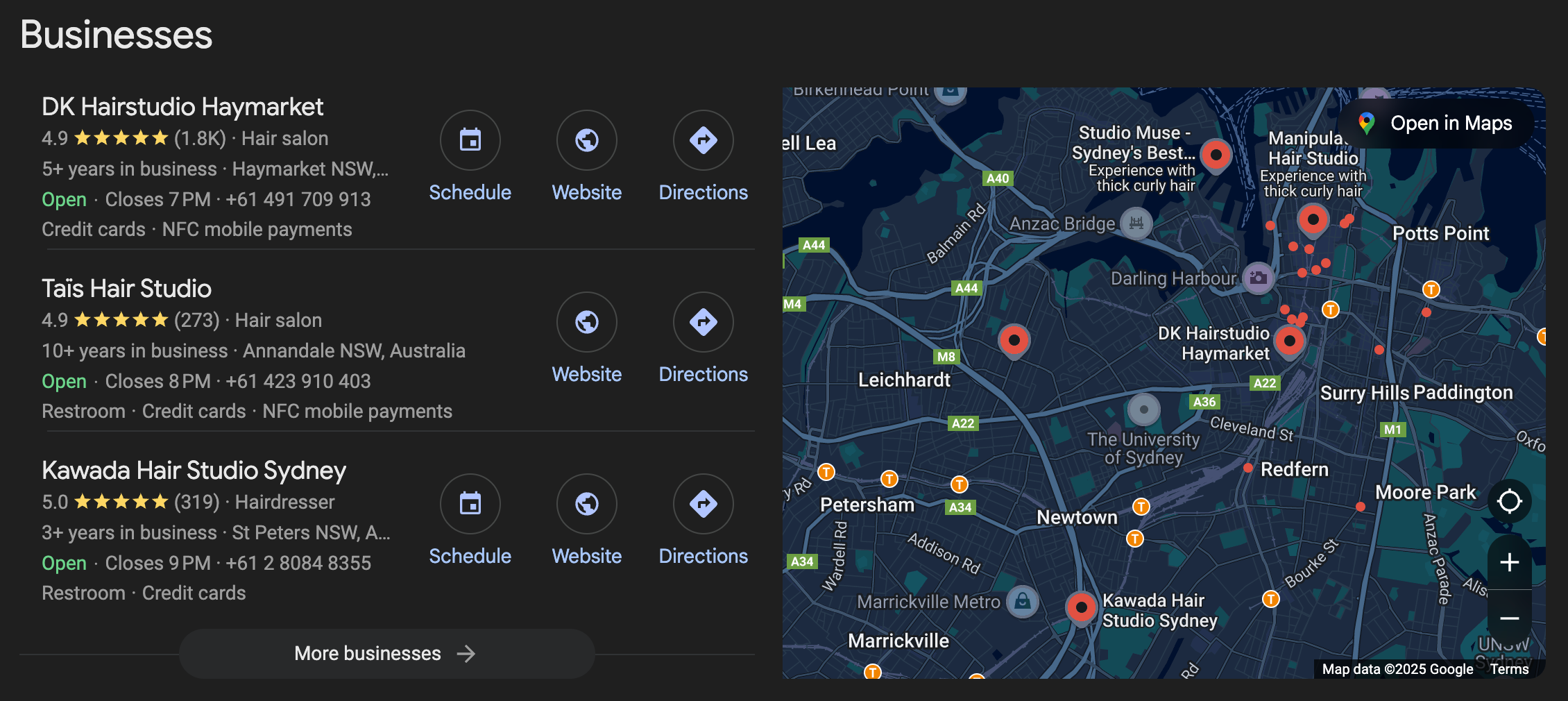This screenshot has width=1568, height=701.
Task: Click the Leichhardt label on the map
Action: [x=904, y=380]
